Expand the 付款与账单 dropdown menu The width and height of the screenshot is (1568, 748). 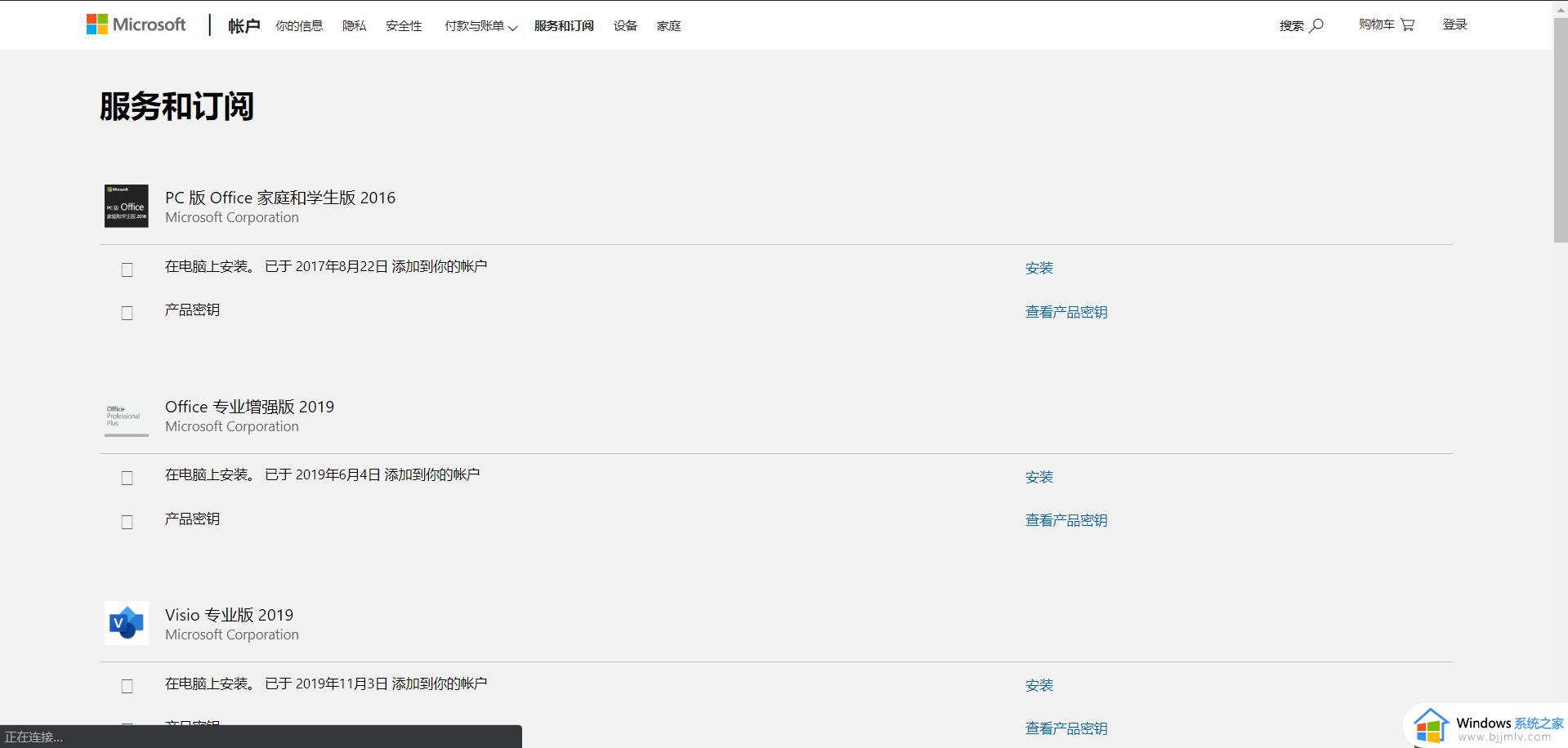pyautogui.click(x=480, y=26)
